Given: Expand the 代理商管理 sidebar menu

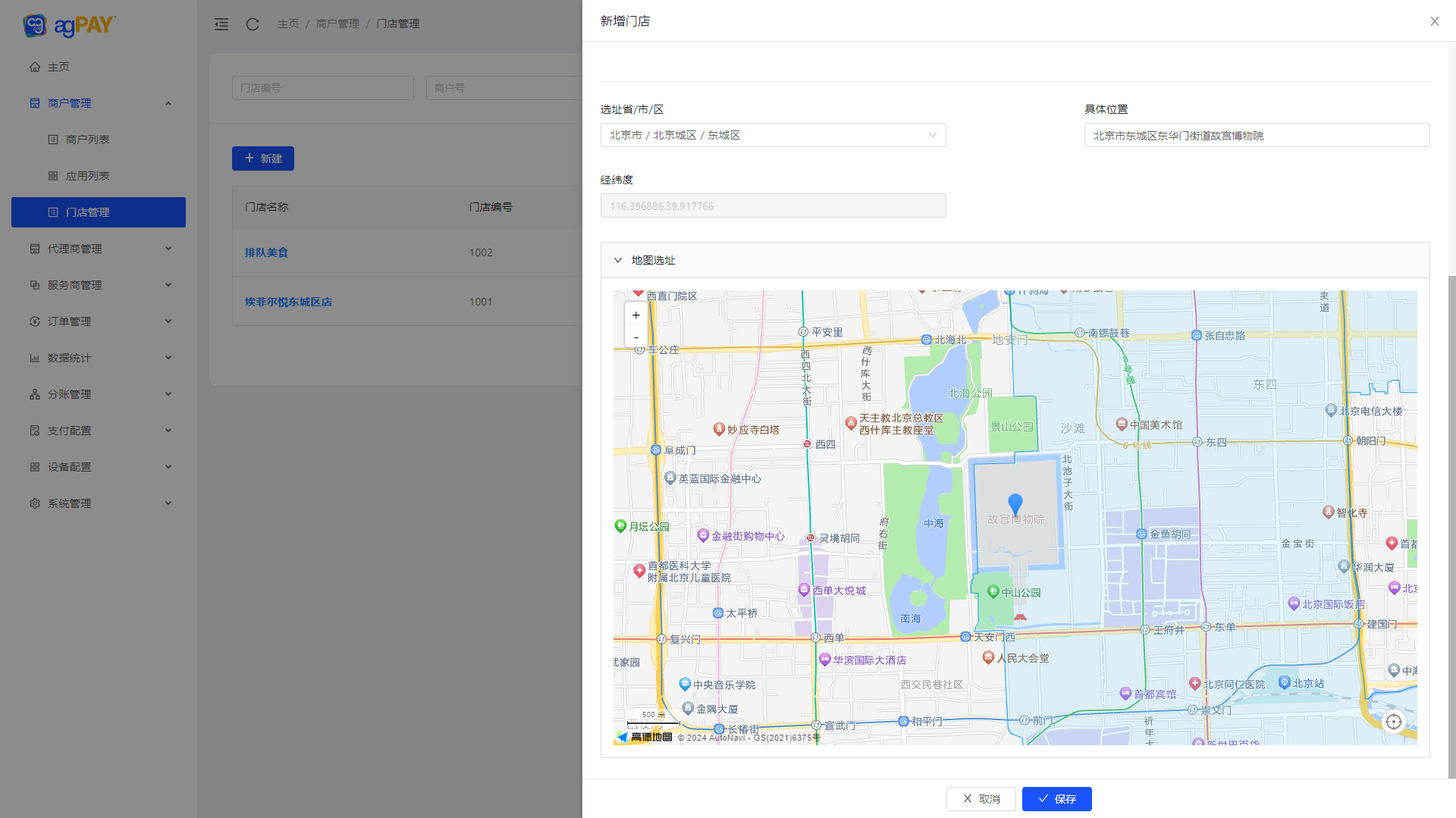Looking at the screenshot, I should pos(99,249).
